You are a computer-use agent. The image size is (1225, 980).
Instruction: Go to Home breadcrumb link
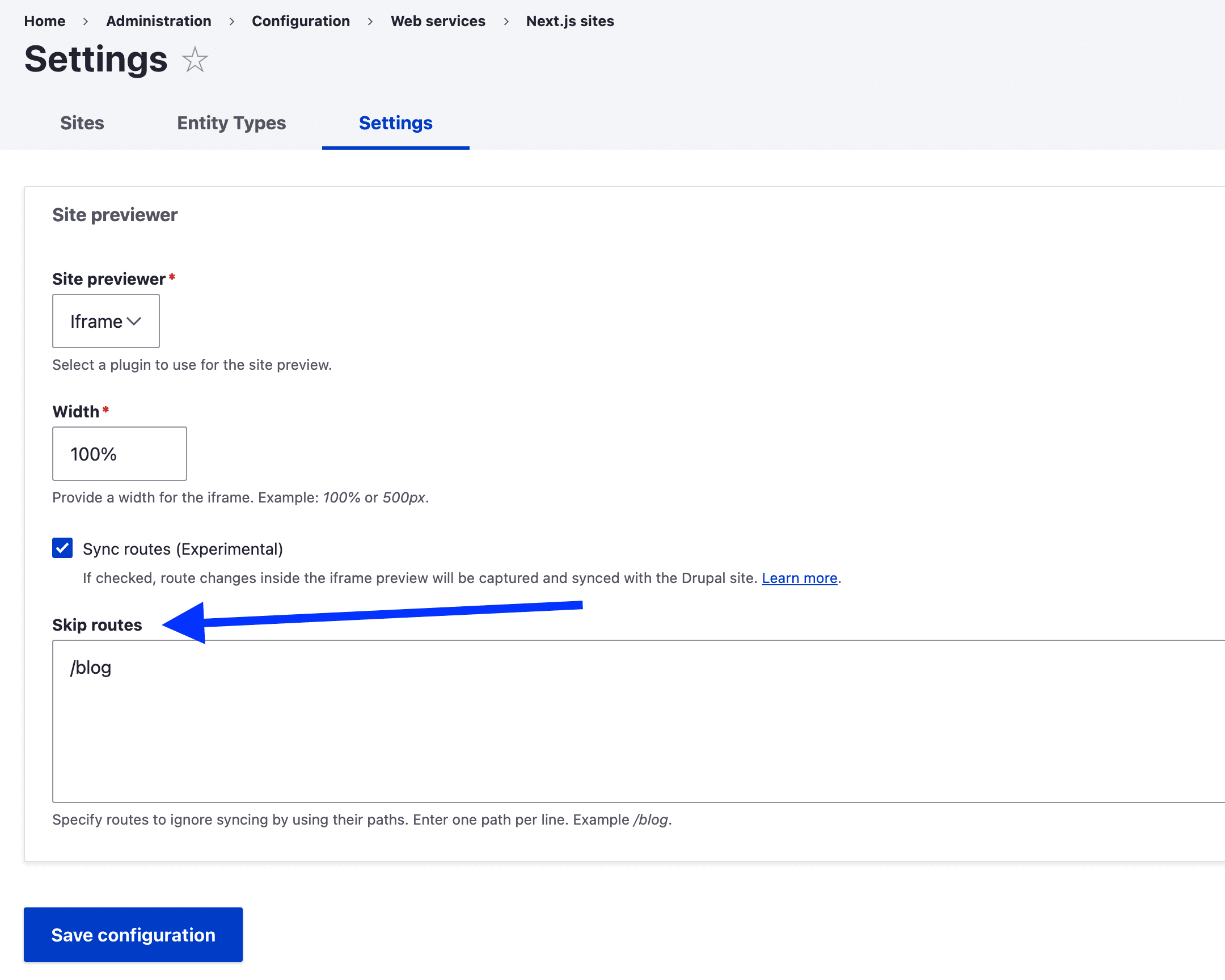click(44, 21)
